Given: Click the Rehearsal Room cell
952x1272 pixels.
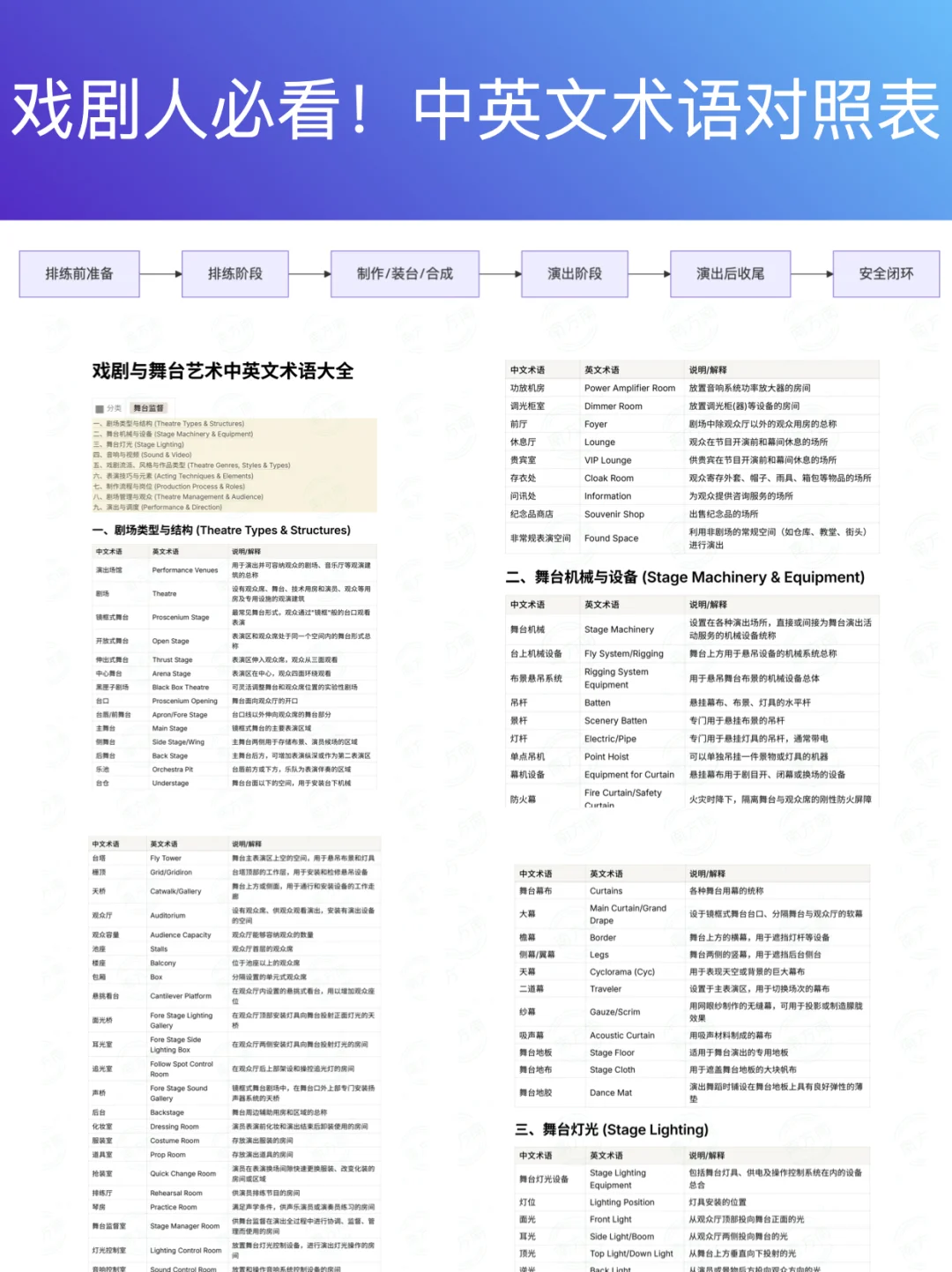Looking at the screenshot, I should (x=176, y=1193).
